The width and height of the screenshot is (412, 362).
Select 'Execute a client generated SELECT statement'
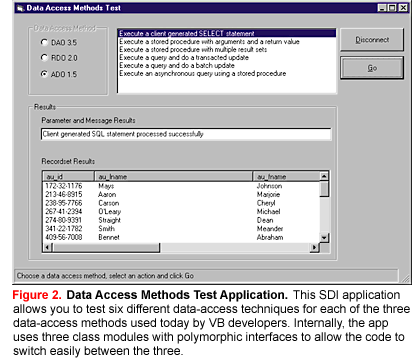coord(227,33)
